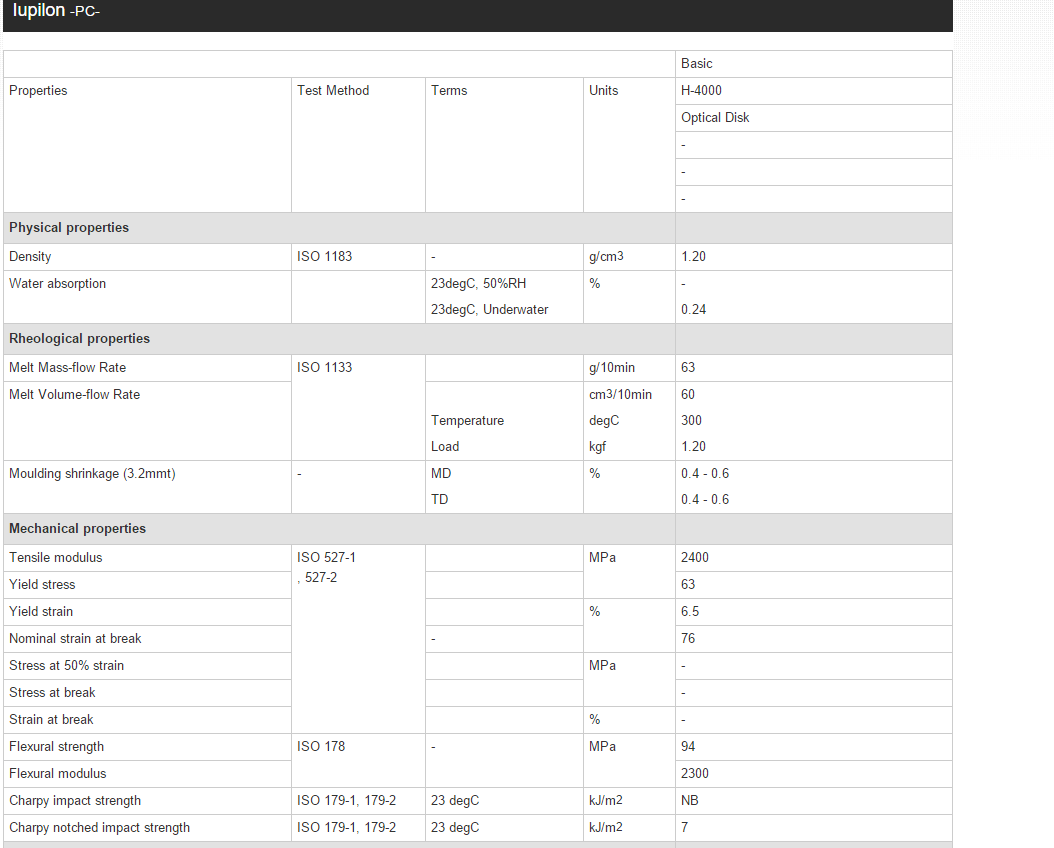Select the 23degC, 50%RH term
1054x848 pixels.
[x=479, y=284]
